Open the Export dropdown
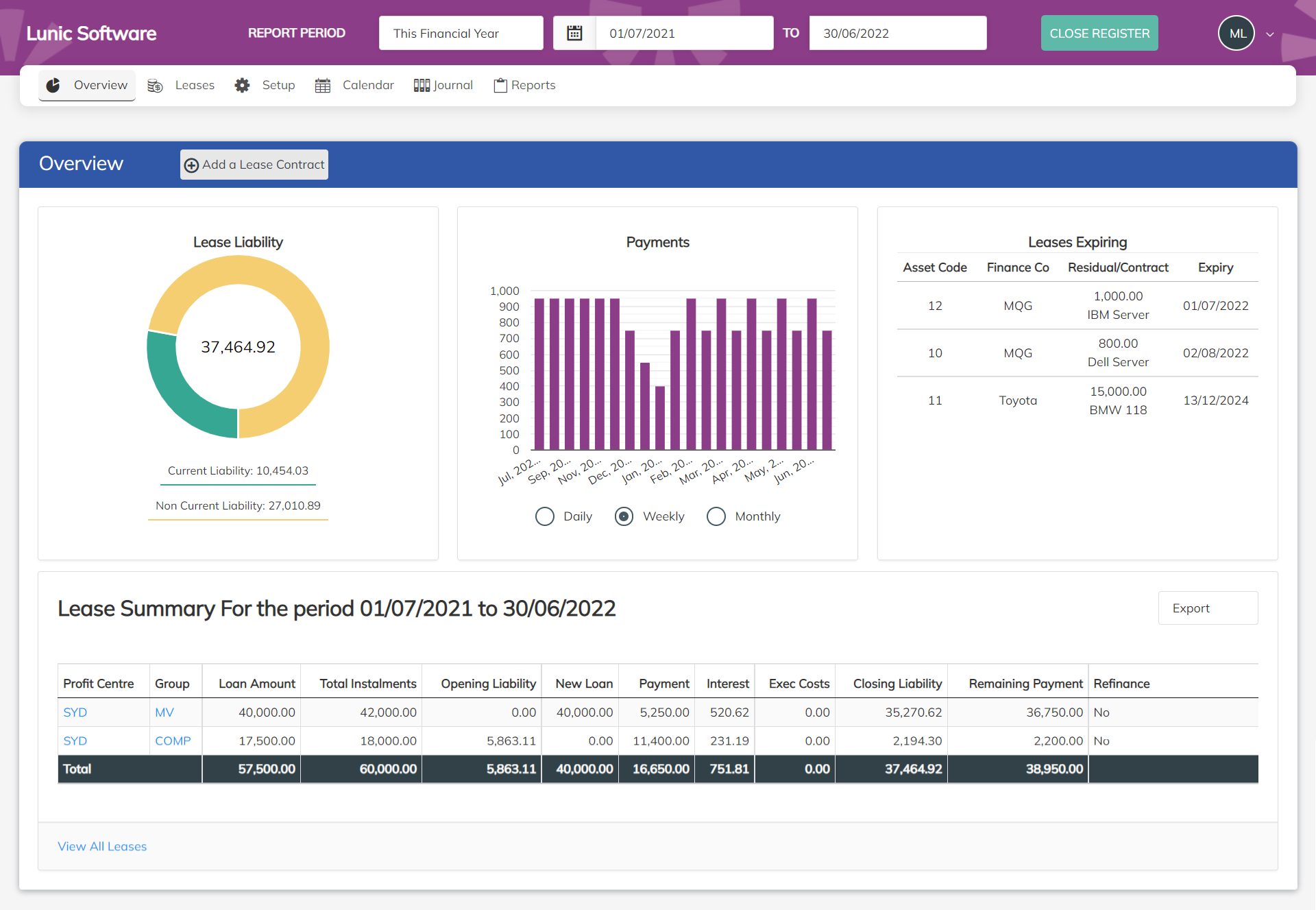This screenshot has width=1316, height=910. 1207,608
